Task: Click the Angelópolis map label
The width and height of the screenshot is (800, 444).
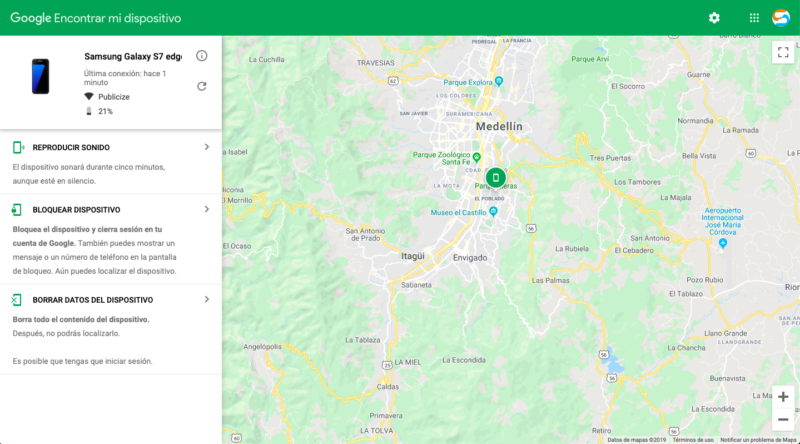Action: pos(262,347)
